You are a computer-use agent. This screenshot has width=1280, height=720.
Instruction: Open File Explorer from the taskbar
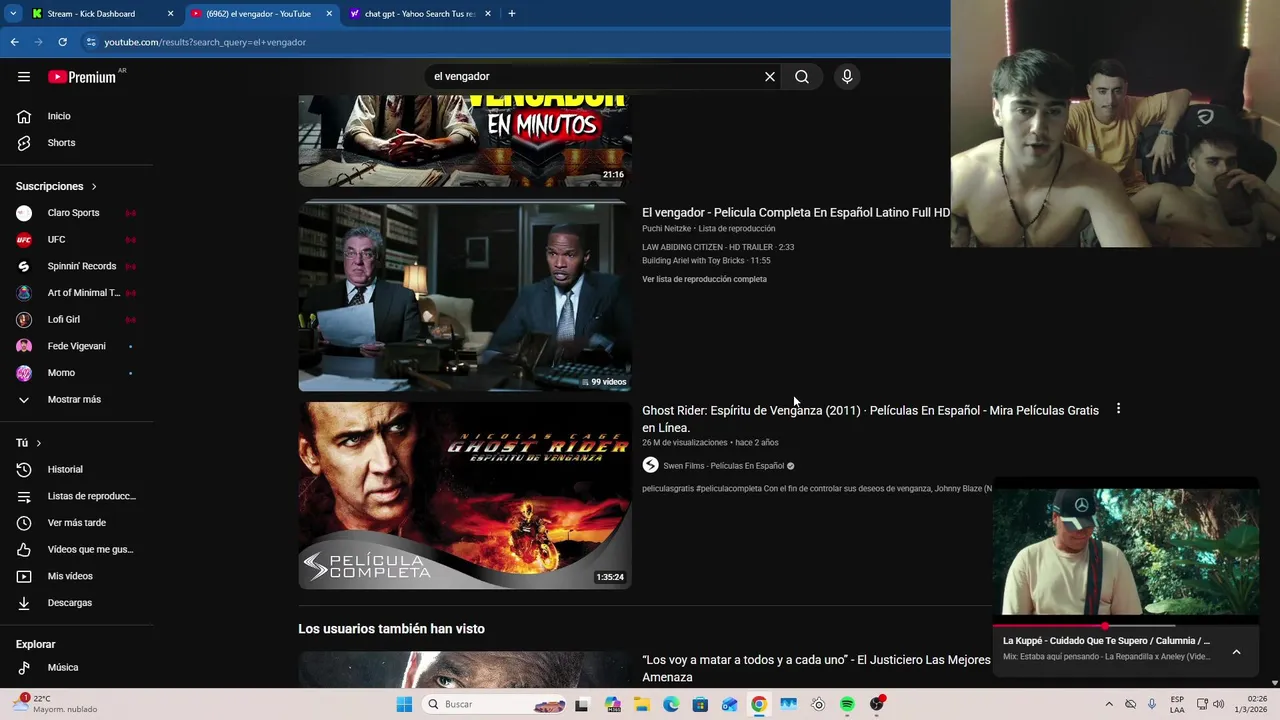(641, 704)
